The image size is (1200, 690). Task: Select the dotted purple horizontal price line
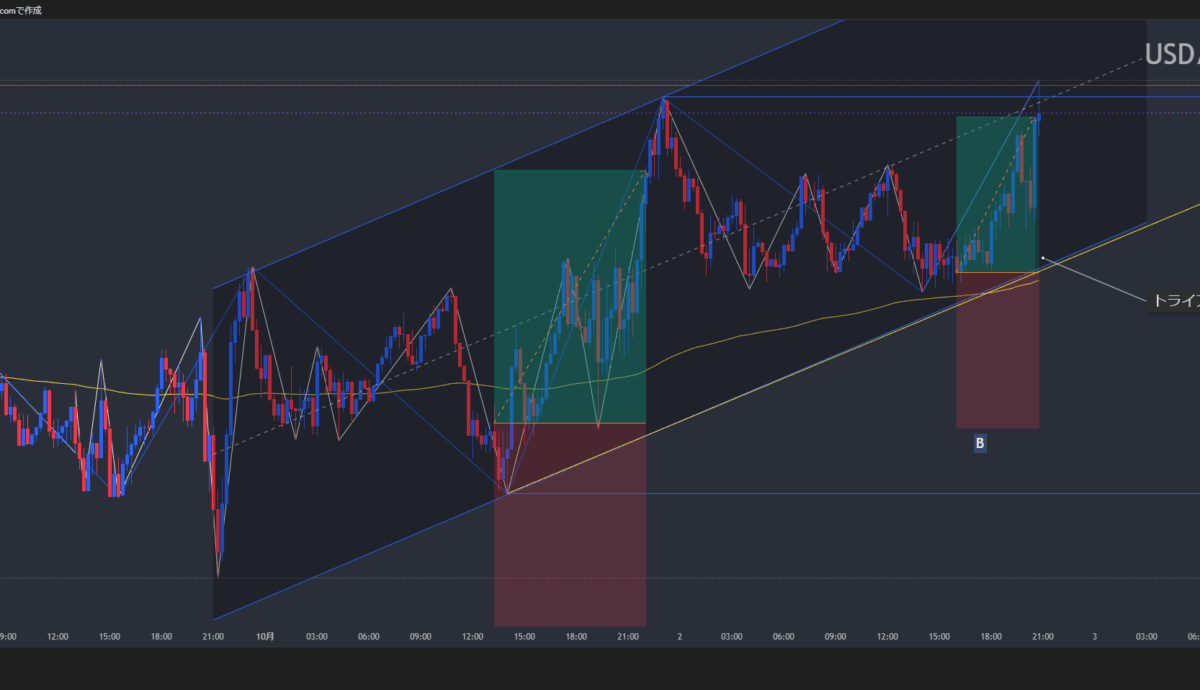(300, 113)
